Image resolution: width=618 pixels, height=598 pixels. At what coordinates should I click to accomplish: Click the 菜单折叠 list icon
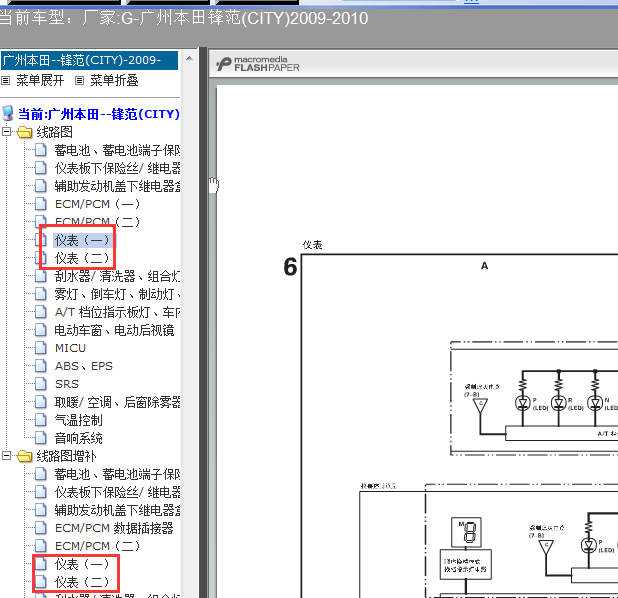(x=79, y=81)
